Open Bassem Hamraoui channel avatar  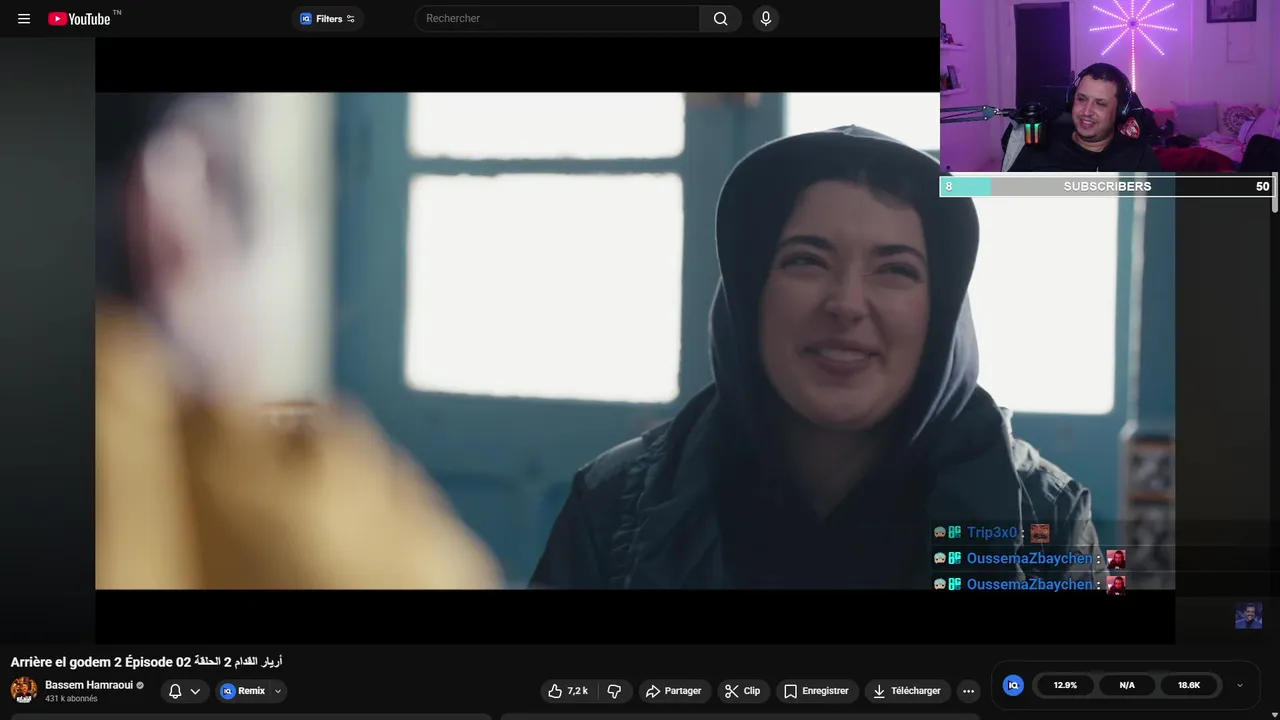[x=24, y=690]
